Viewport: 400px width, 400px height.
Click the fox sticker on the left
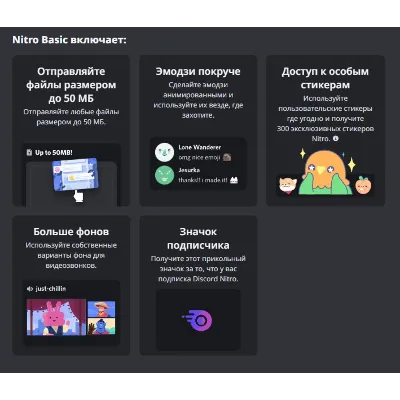click(x=287, y=185)
